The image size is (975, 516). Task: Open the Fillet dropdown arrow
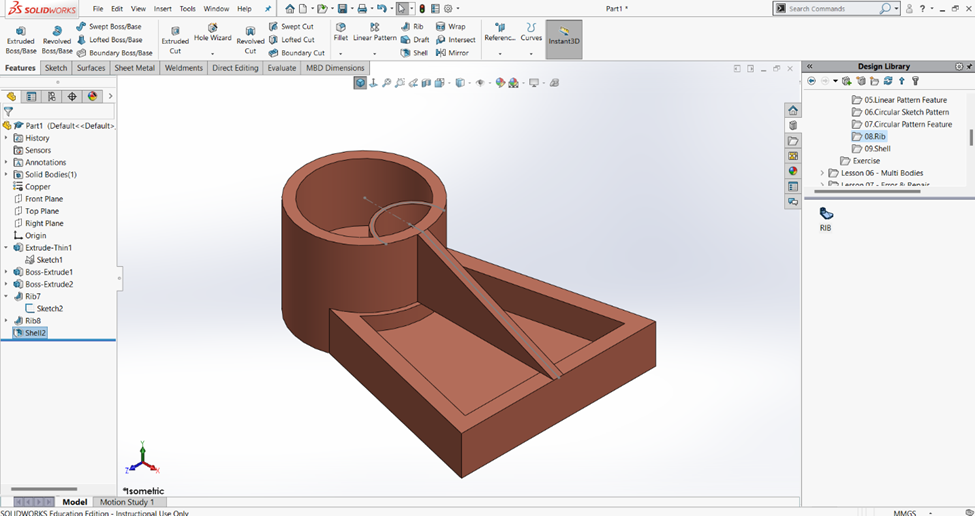click(x=341, y=54)
